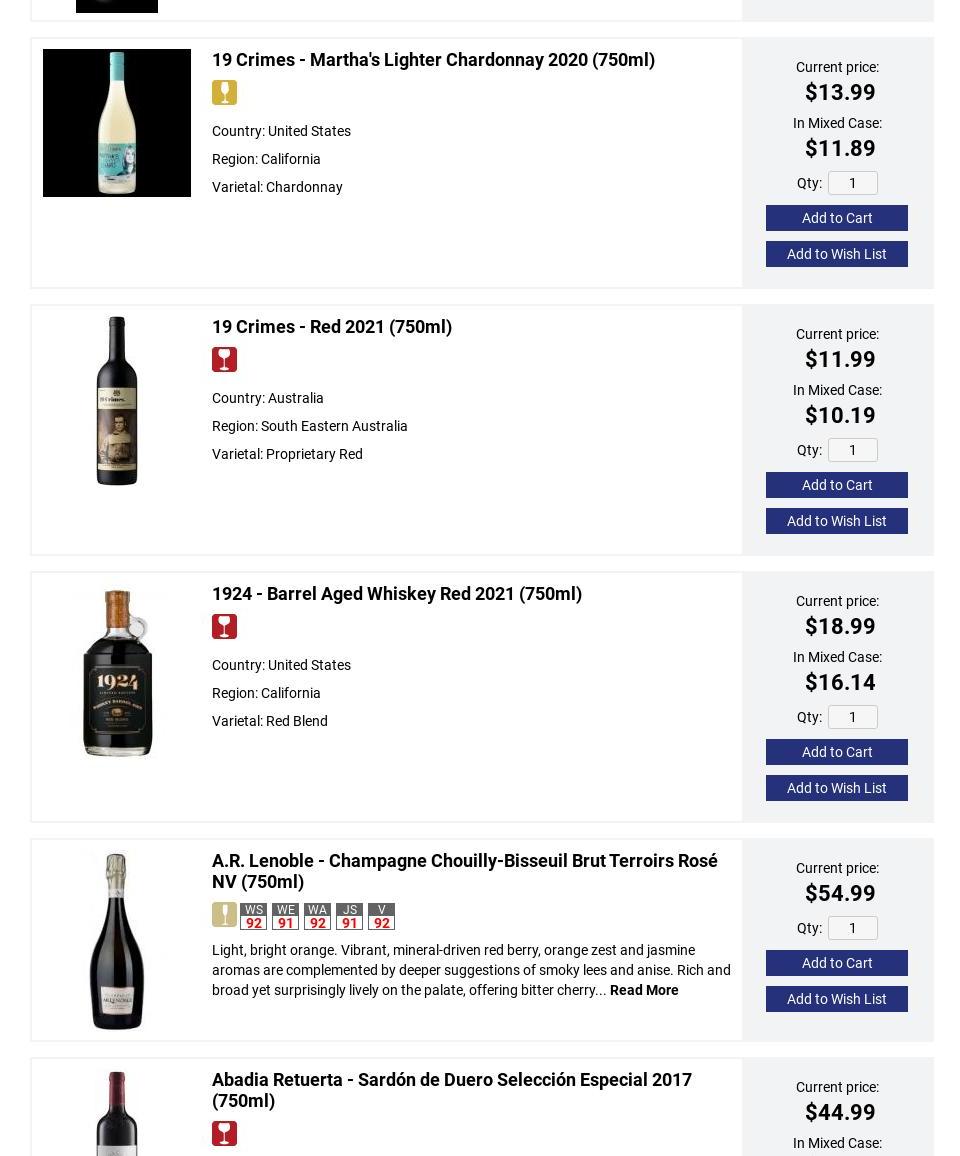960x1156 pixels.
Task: Click sparkling wine icon for A.R. Lenoble
Action: point(224,915)
